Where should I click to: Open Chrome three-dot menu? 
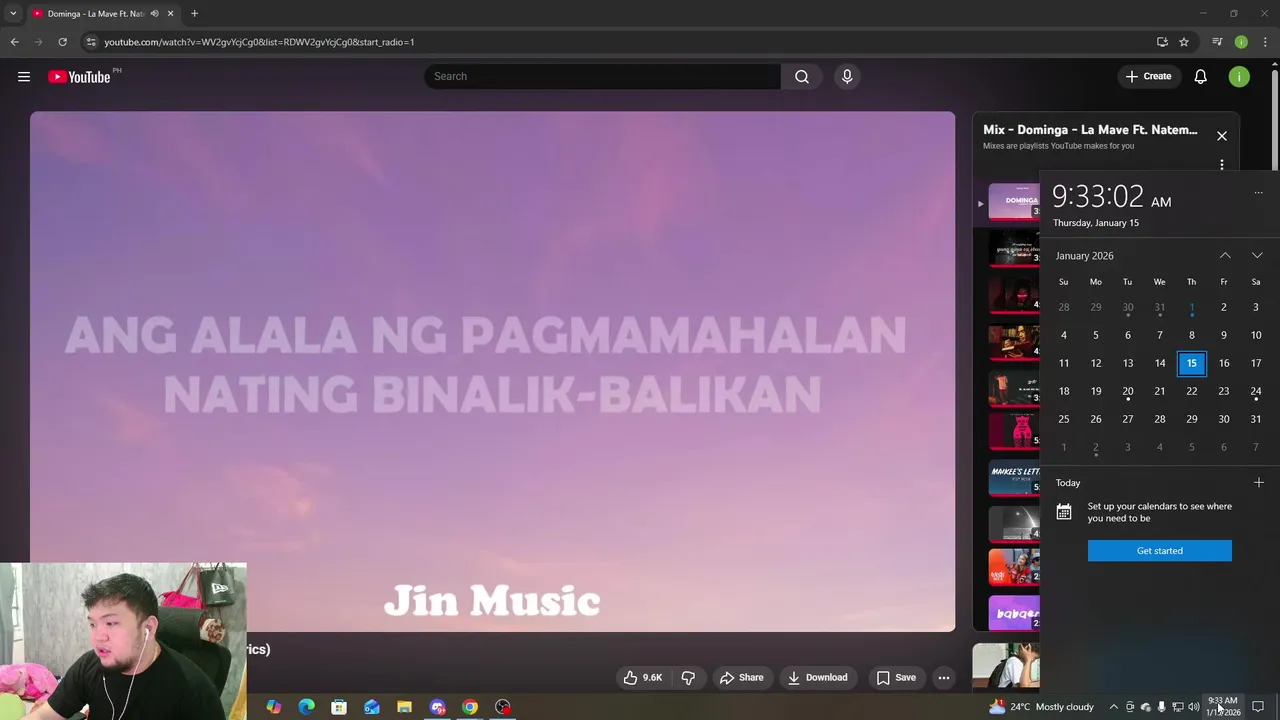pyautogui.click(x=1265, y=42)
